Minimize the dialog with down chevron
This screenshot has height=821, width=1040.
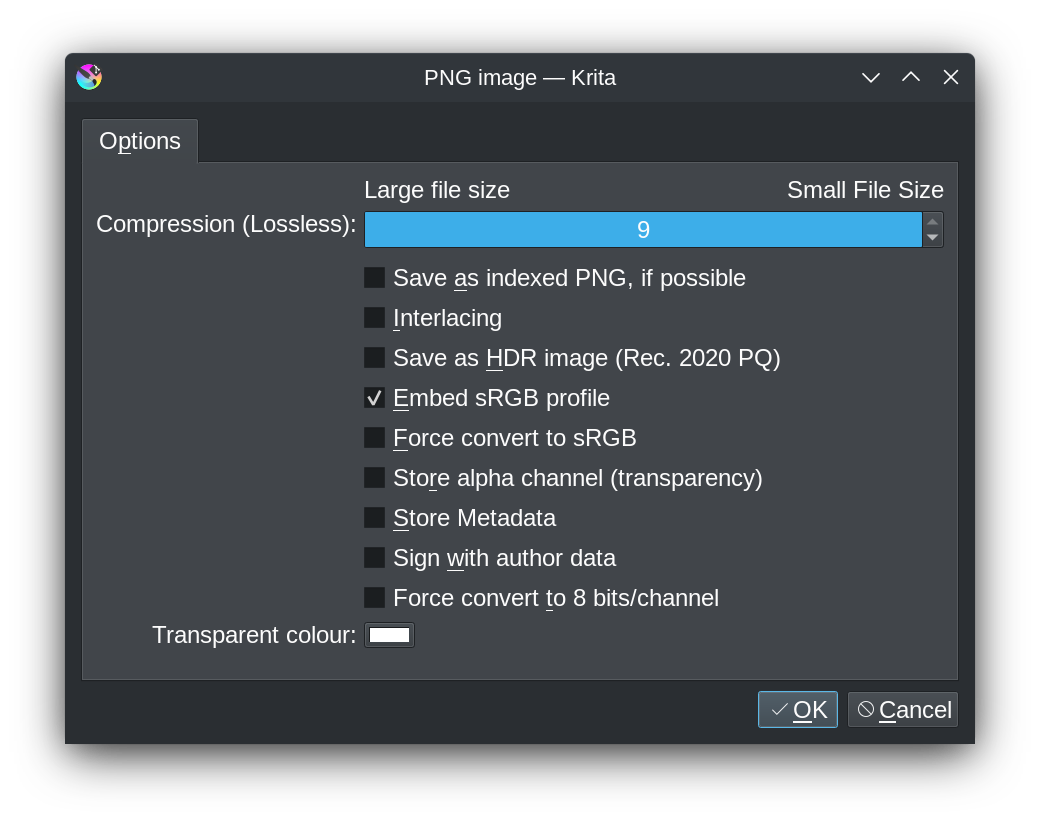pos(871,78)
